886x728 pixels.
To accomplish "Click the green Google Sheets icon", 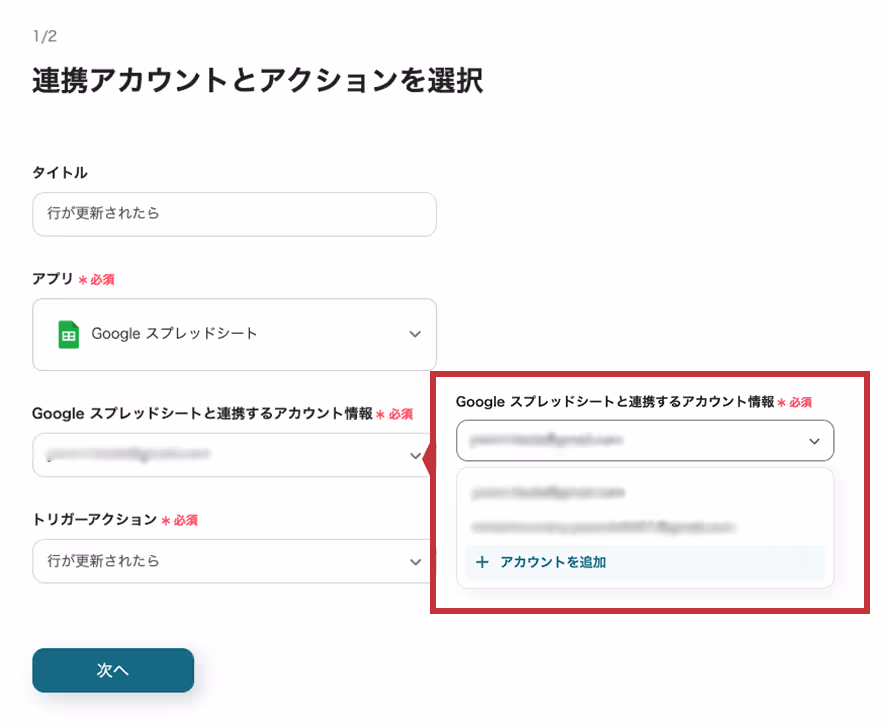I will point(69,335).
